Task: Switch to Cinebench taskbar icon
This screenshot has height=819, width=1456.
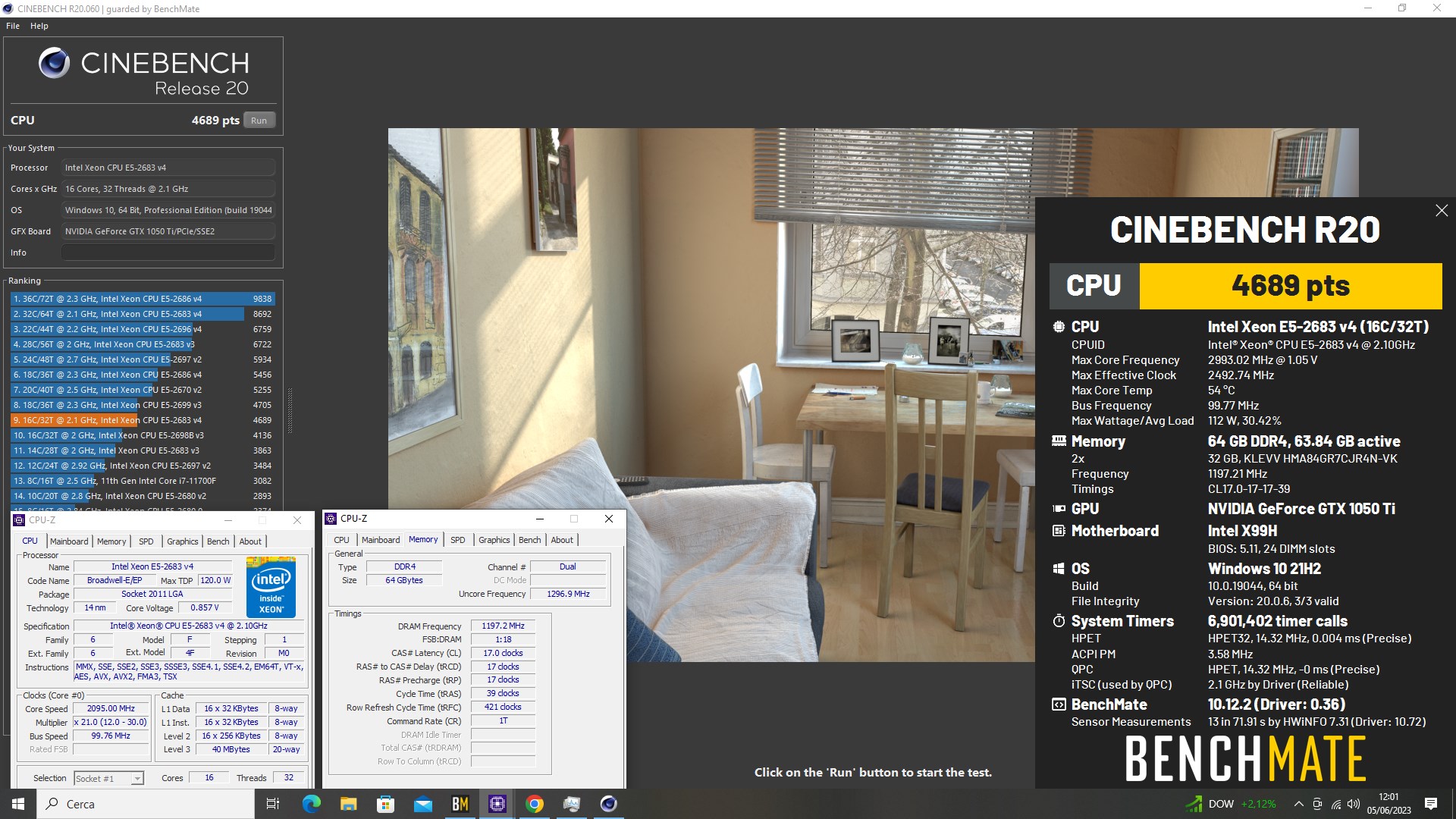Action: 608,804
